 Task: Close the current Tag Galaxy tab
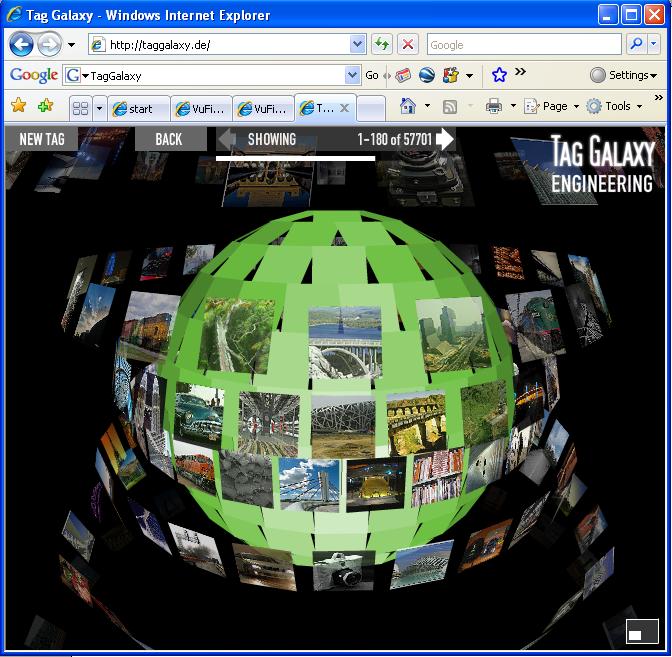tap(344, 108)
